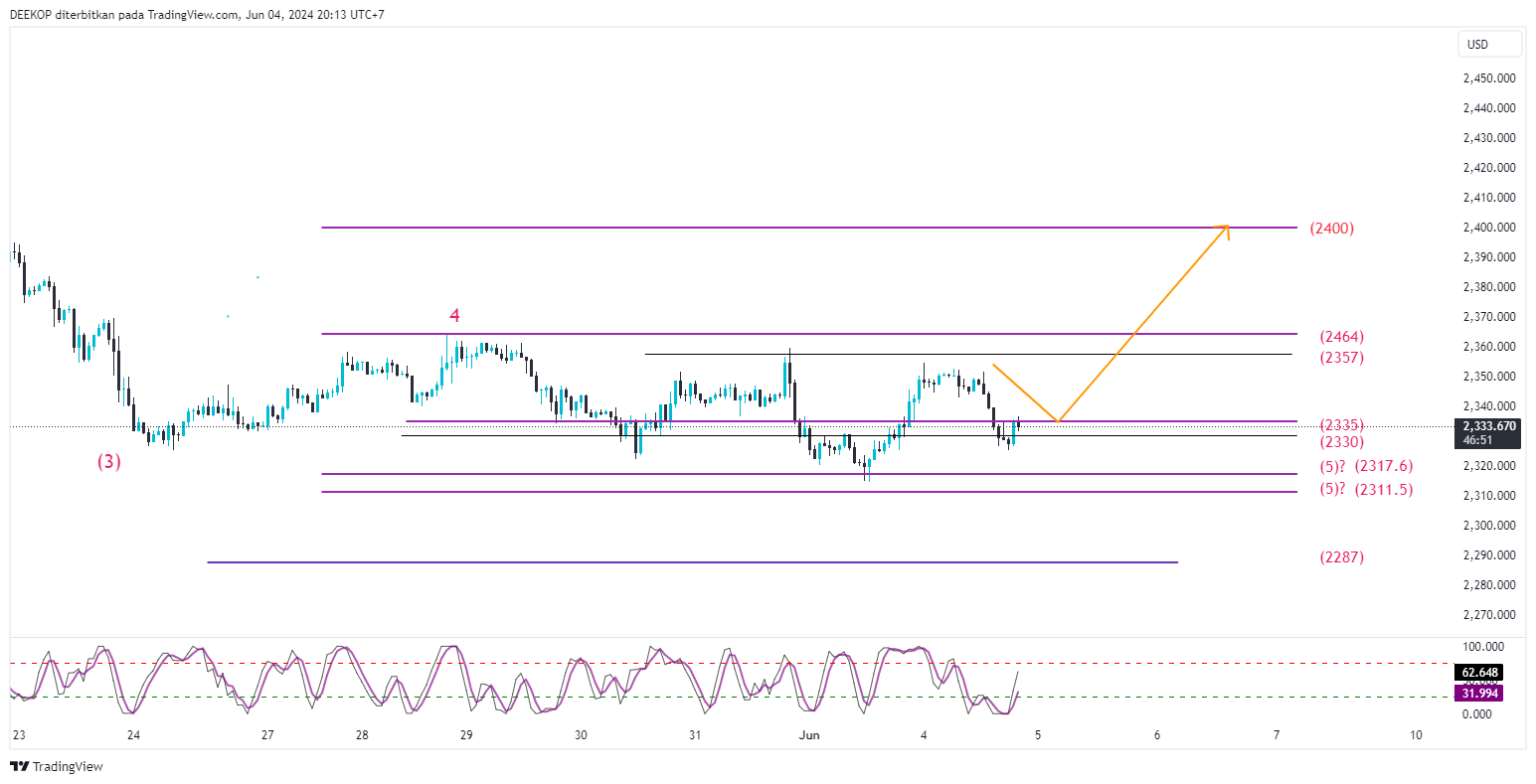Click the date axis label 23
Screen dimensions: 1536x784
[19, 736]
